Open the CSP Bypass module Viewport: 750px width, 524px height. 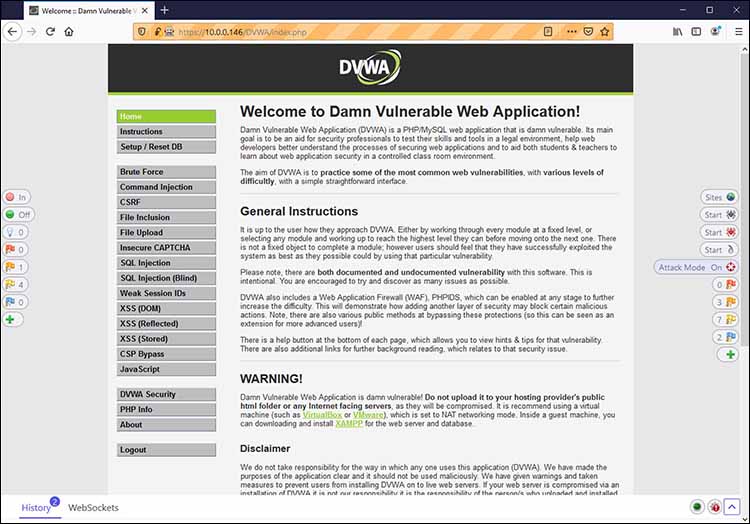click(166, 354)
